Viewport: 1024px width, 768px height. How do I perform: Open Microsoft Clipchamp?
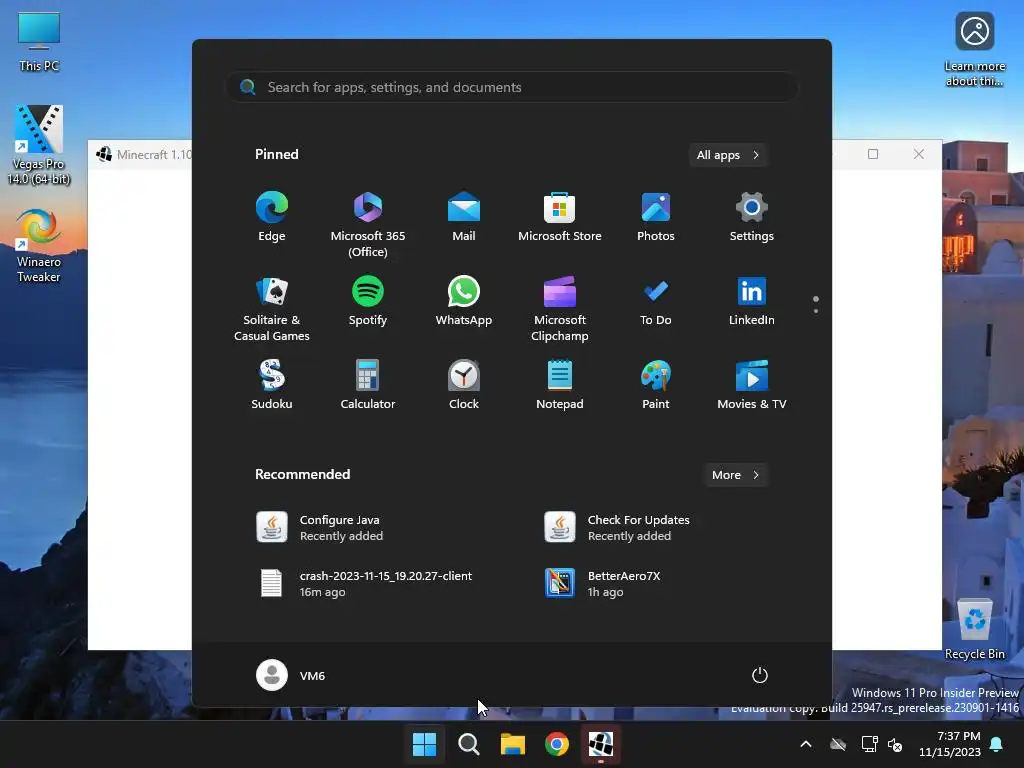click(x=560, y=309)
